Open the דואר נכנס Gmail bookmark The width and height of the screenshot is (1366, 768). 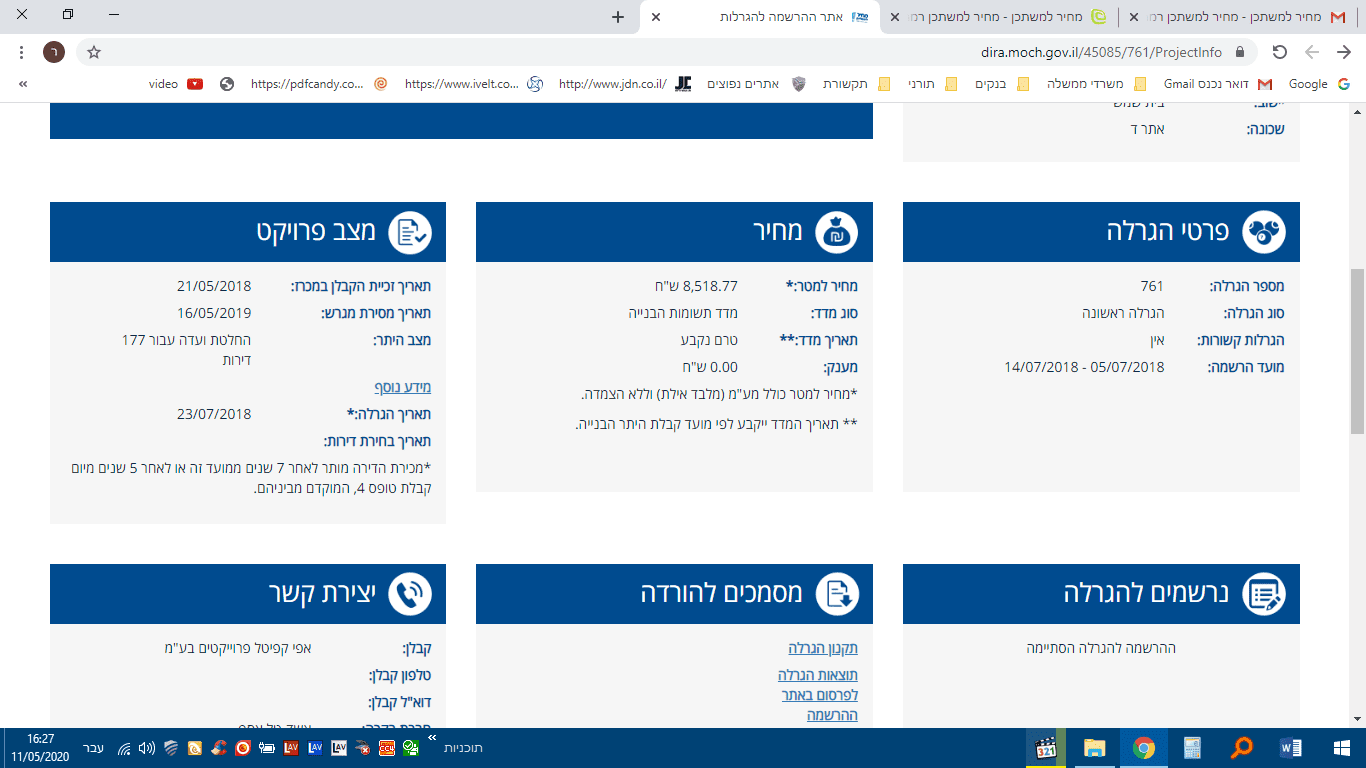[x=1218, y=84]
